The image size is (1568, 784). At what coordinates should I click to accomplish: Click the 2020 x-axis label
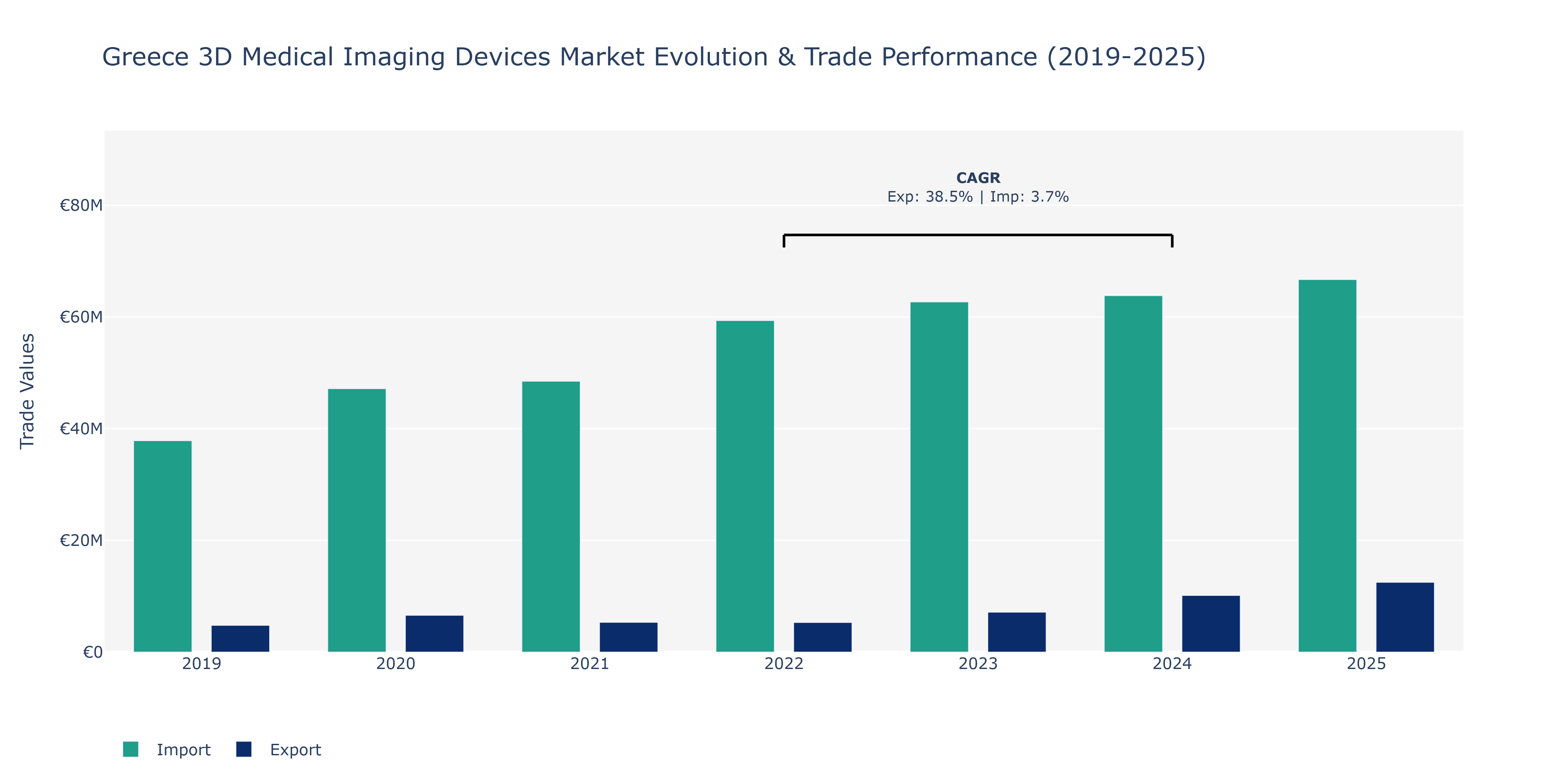[396, 663]
